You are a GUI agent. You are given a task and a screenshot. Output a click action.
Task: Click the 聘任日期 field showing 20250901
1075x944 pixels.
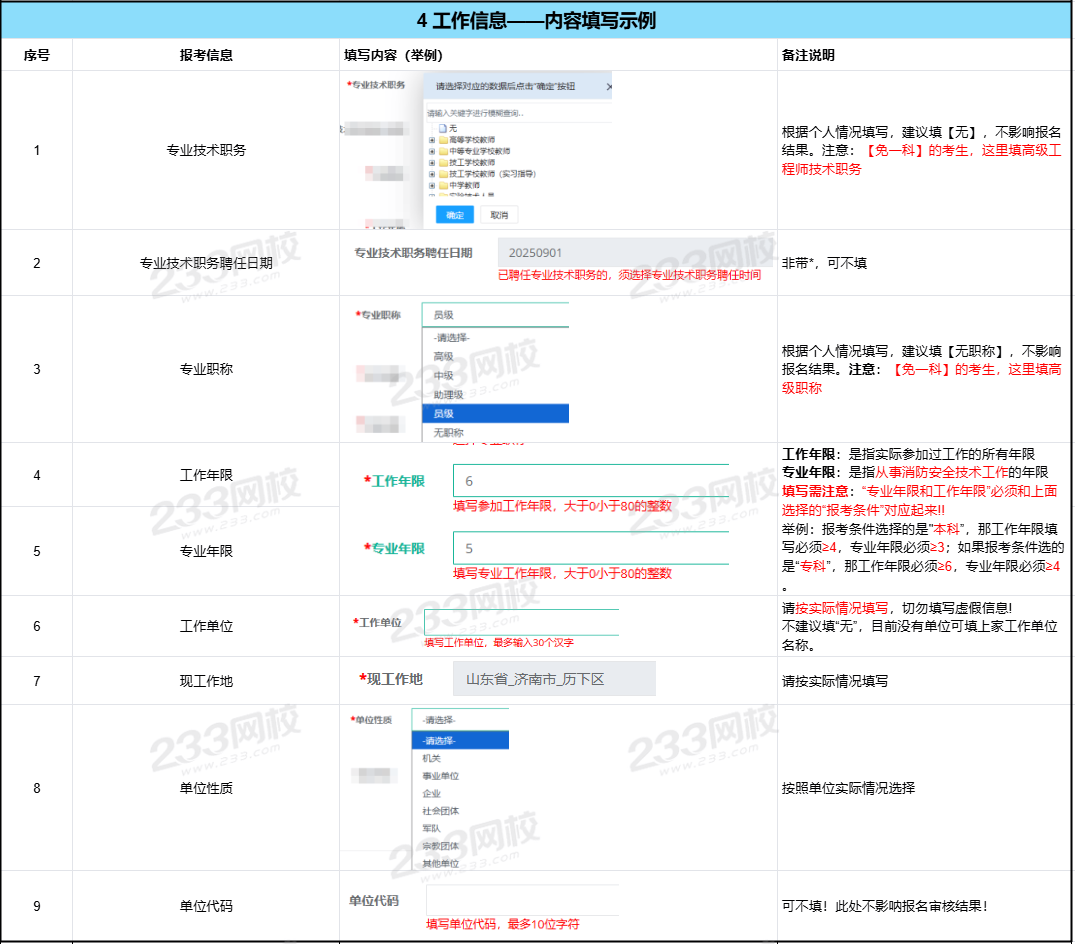click(x=636, y=253)
